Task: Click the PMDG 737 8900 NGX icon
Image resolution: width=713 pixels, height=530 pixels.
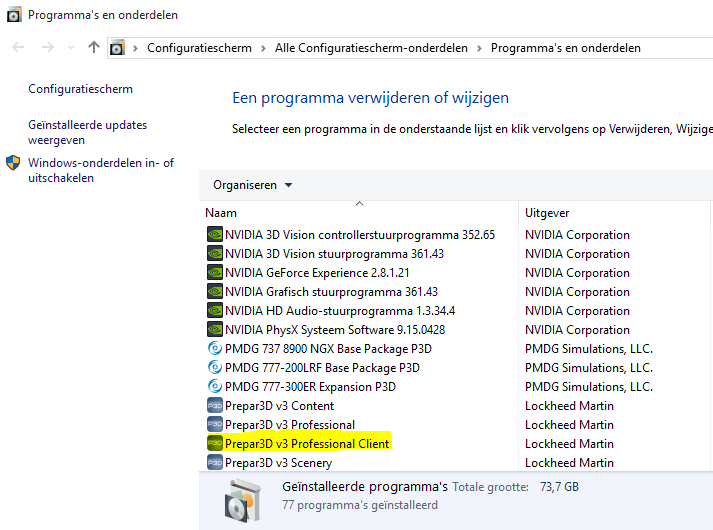Action: [x=215, y=349]
